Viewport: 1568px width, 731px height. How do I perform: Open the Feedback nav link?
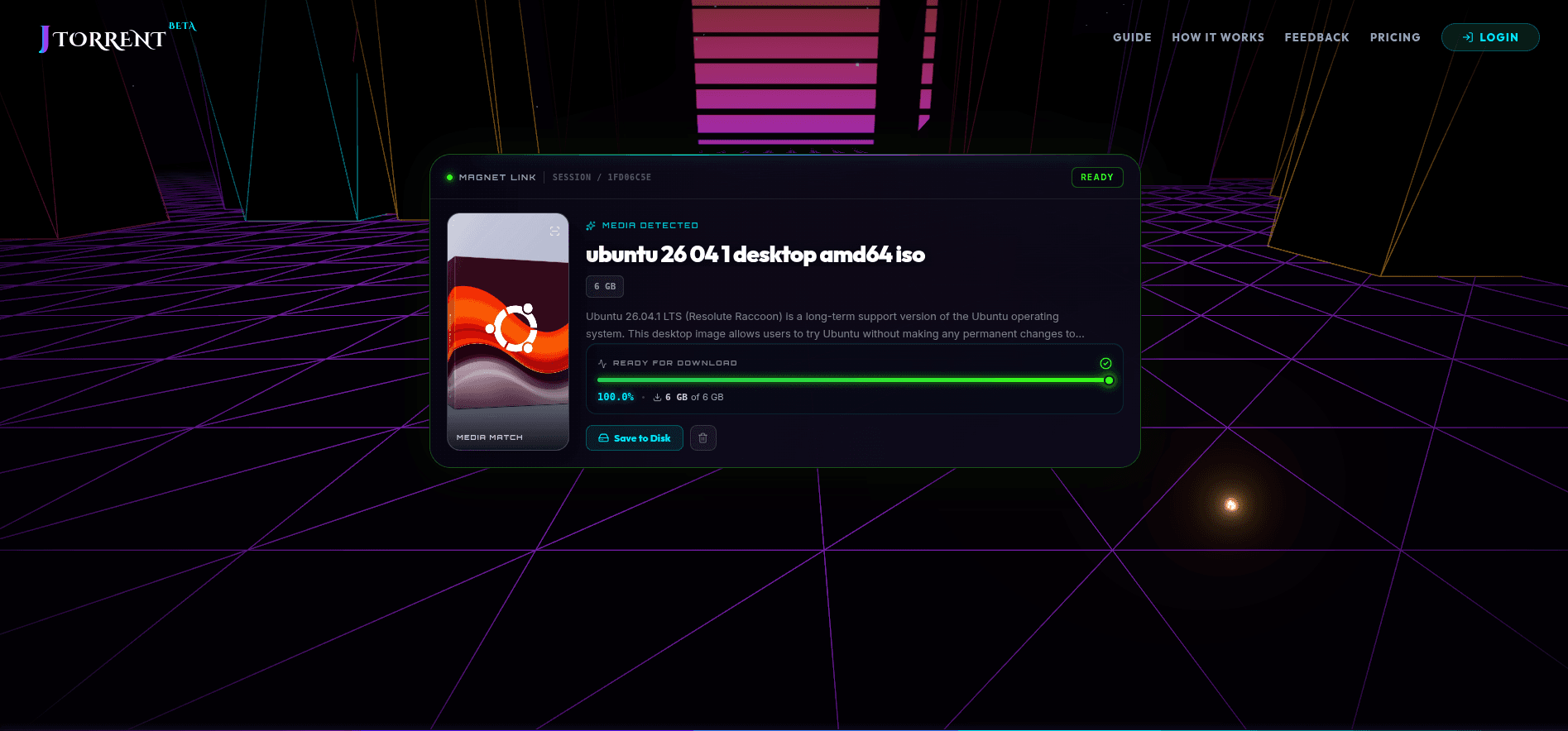(1316, 37)
